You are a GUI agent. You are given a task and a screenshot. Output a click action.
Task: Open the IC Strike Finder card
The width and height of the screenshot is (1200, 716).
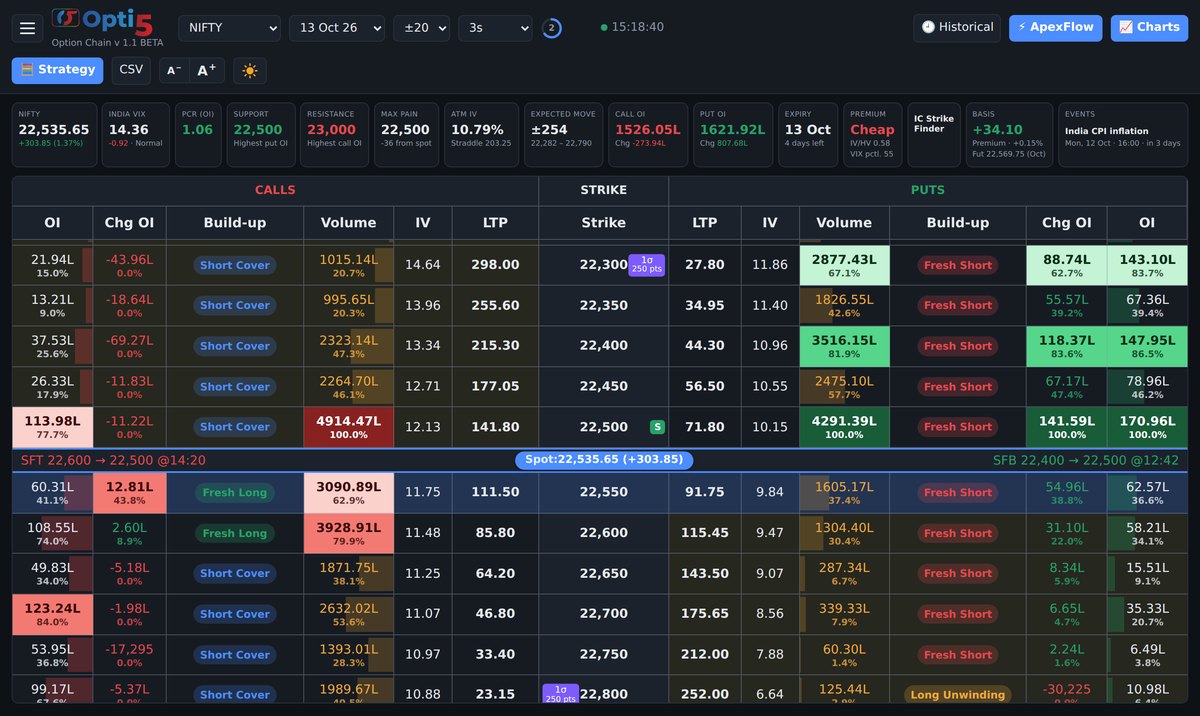coord(934,135)
